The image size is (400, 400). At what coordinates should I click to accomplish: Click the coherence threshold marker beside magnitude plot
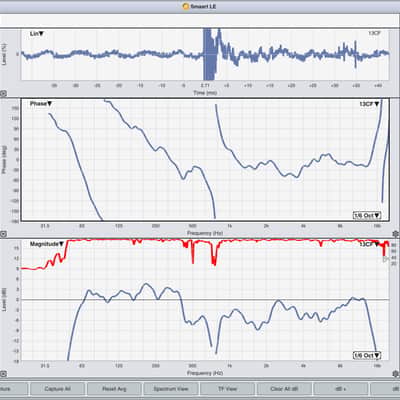[386, 259]
